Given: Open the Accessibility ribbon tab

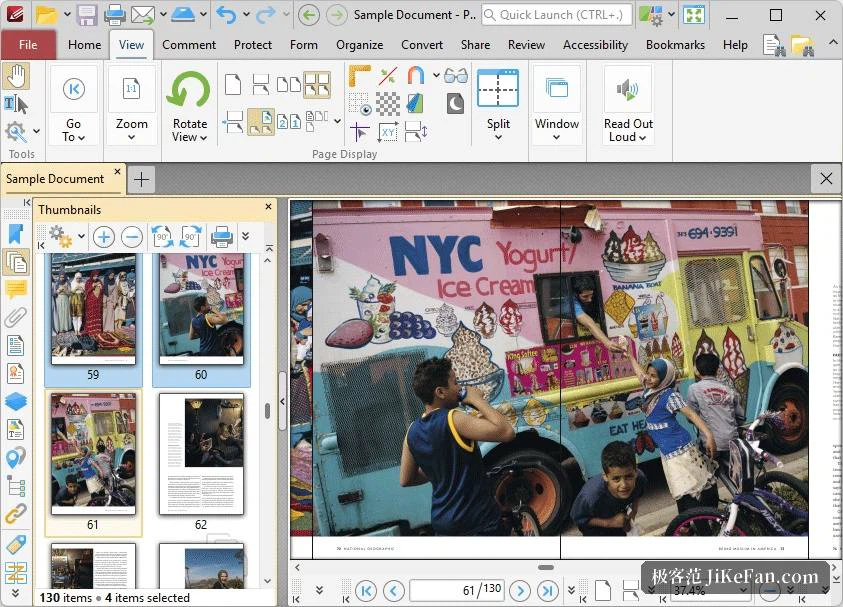Looking at the screenshot, I should tap(595, 45).
